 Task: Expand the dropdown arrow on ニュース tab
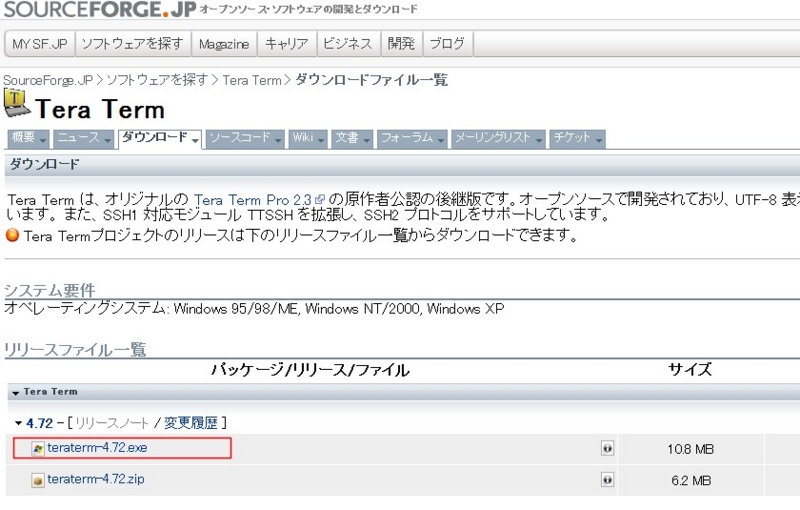[107, 140]
